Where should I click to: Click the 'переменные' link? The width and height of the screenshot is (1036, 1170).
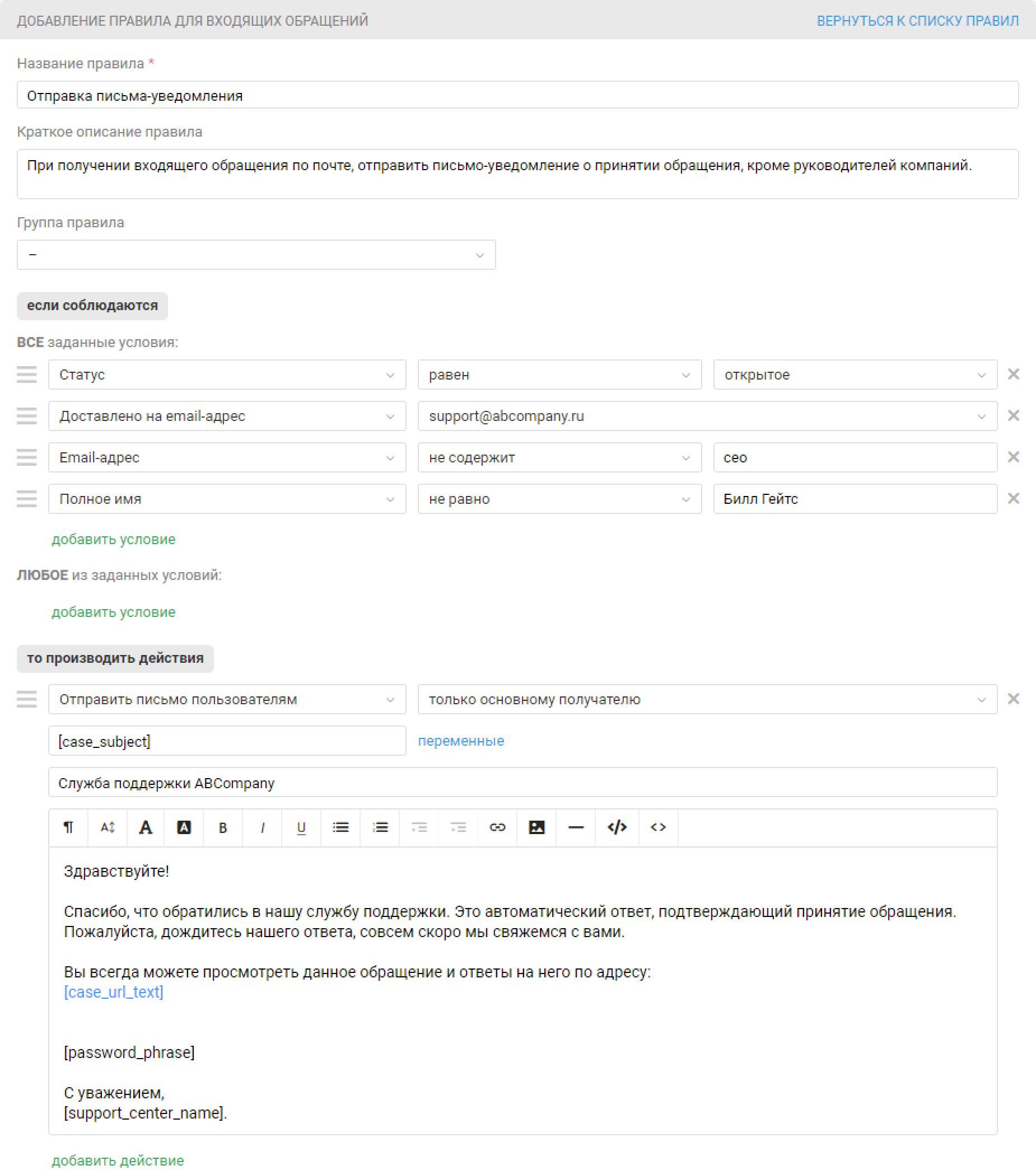point(460,741)
